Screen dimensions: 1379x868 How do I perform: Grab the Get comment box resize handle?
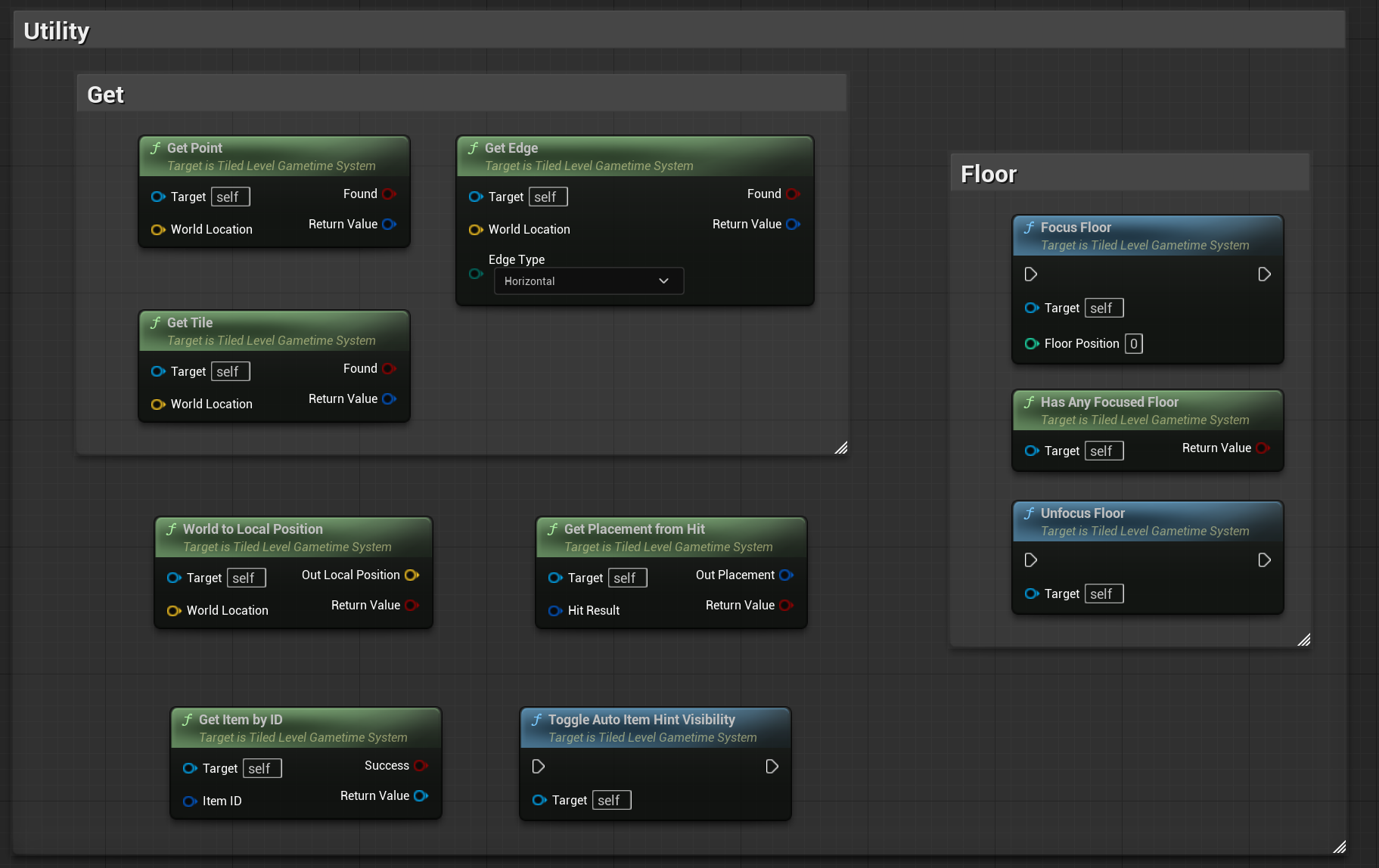tap(840, 448)
